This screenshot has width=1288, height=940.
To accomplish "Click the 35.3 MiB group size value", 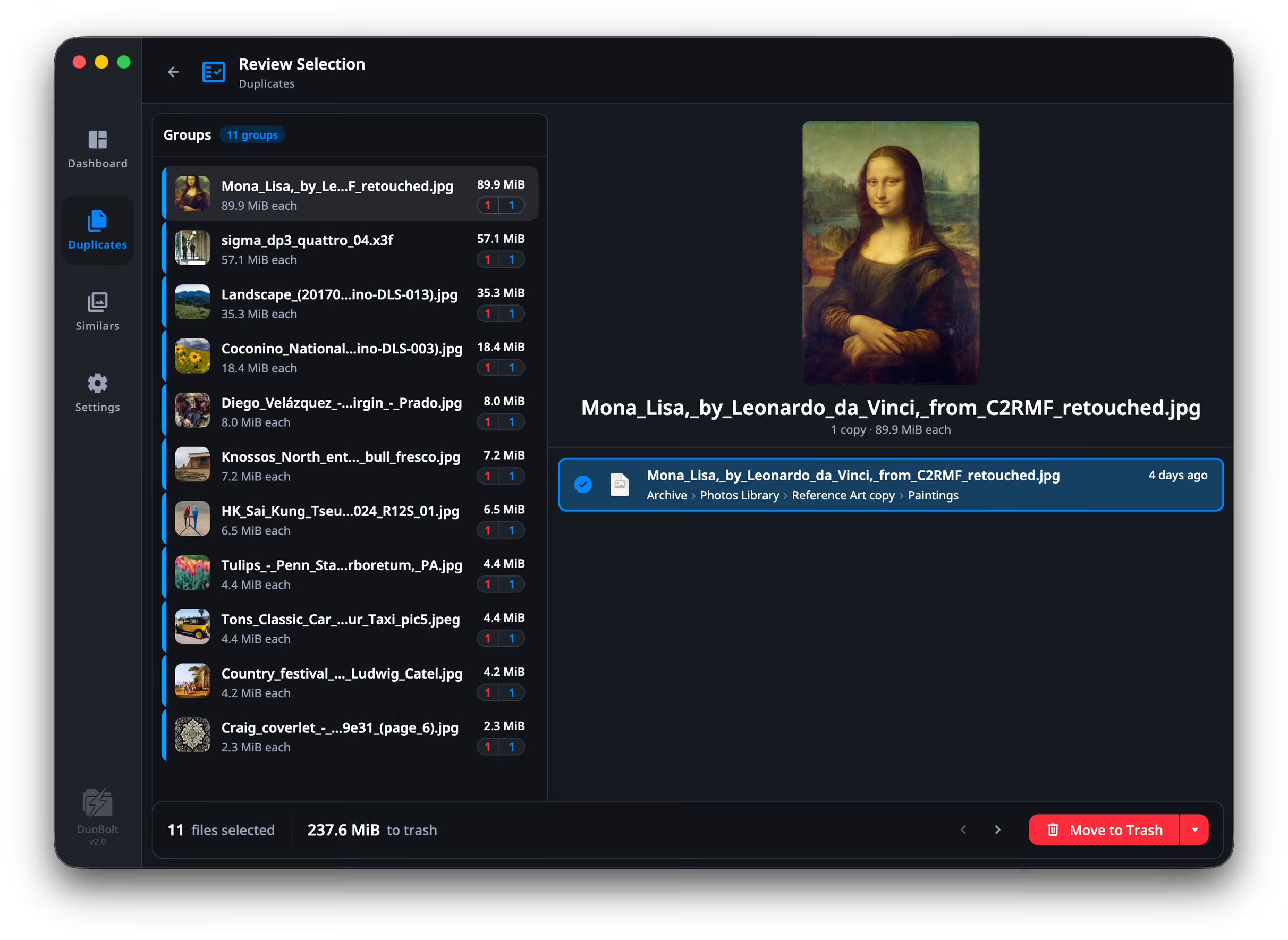I will [501, 292].
